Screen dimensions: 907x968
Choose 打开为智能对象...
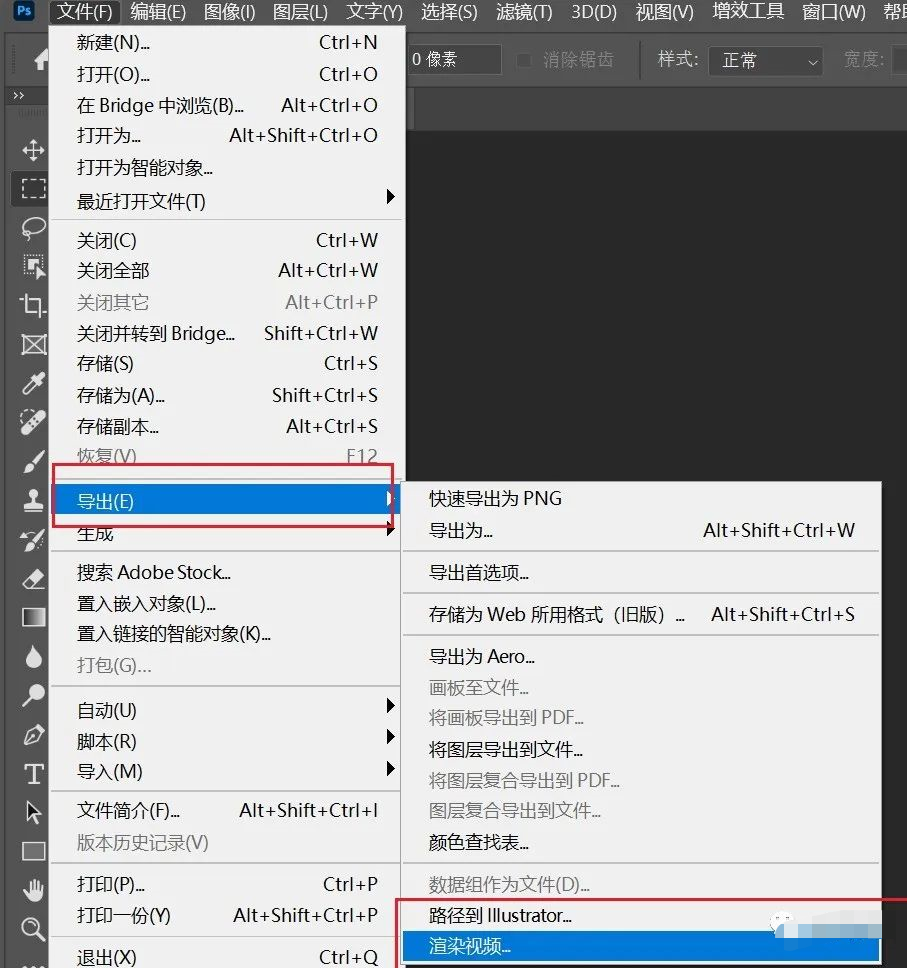pos(226,167)
